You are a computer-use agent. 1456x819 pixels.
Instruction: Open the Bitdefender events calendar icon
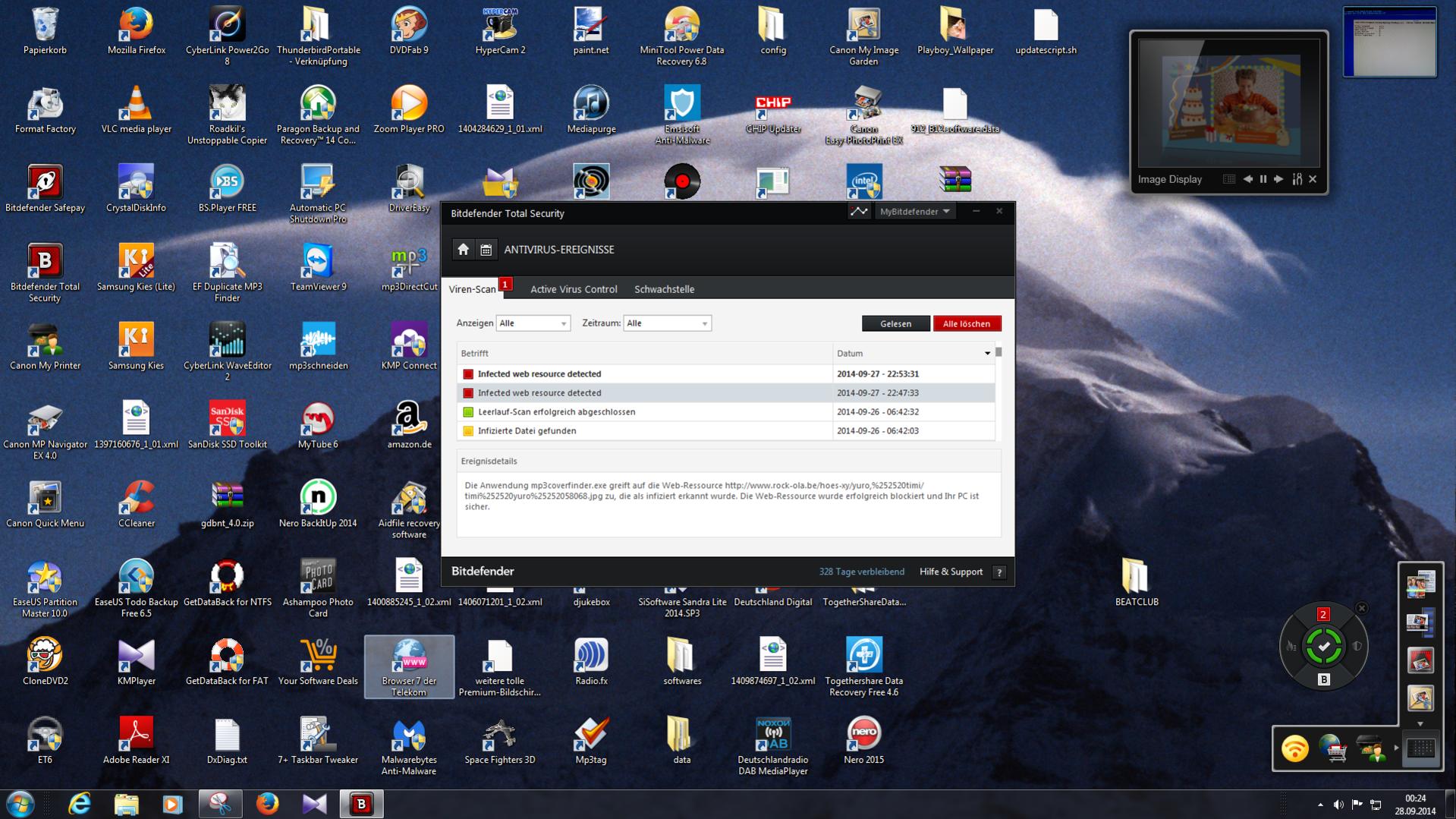point(486,250)
